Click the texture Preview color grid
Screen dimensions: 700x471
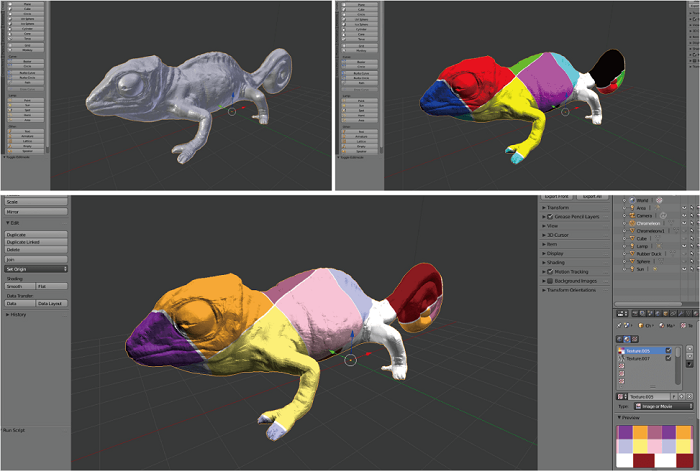tap(655, 447)
